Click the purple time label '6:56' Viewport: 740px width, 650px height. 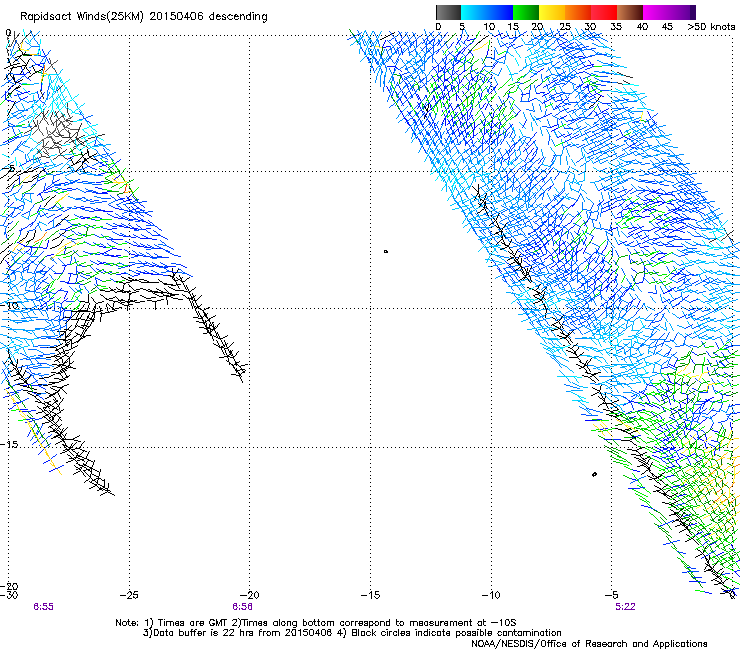242,607
